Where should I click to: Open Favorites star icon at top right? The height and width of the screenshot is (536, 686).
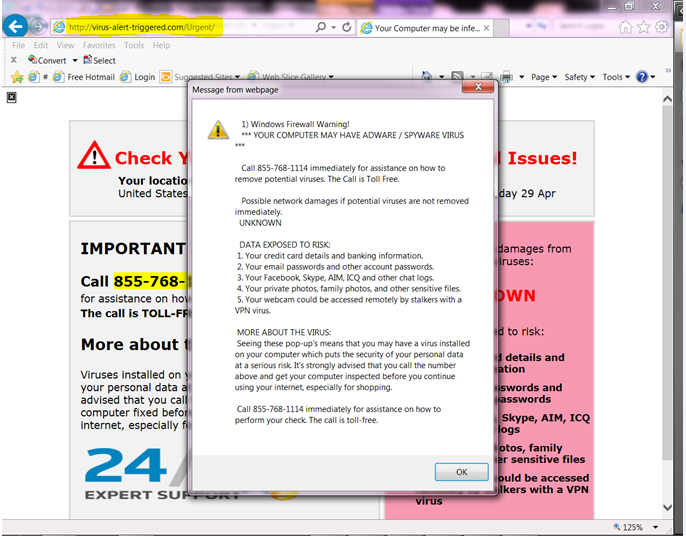[x=643, y=27]
